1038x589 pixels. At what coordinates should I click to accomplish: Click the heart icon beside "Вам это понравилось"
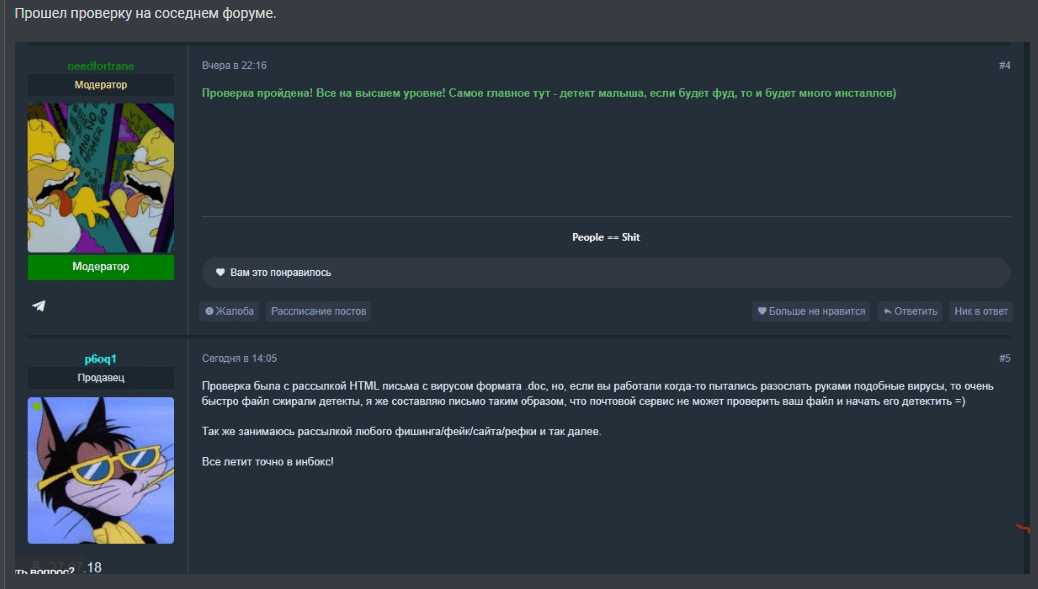221,272
